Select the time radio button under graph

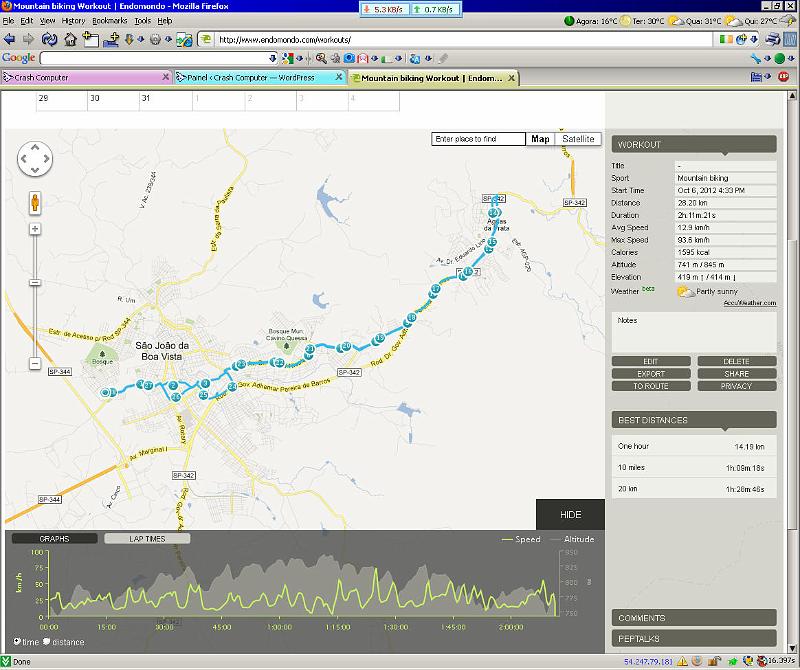click(x=17, y=641)
